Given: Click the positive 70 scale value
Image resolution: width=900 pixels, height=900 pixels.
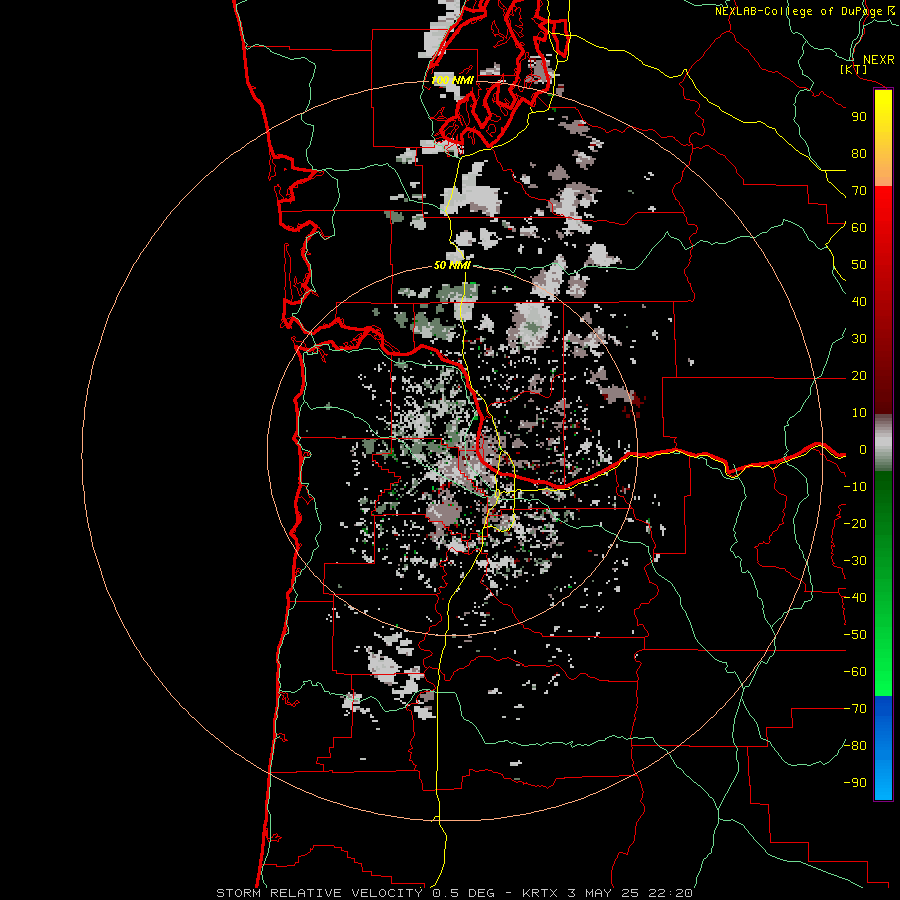Looking at the screenshot, I should (859, 191).
